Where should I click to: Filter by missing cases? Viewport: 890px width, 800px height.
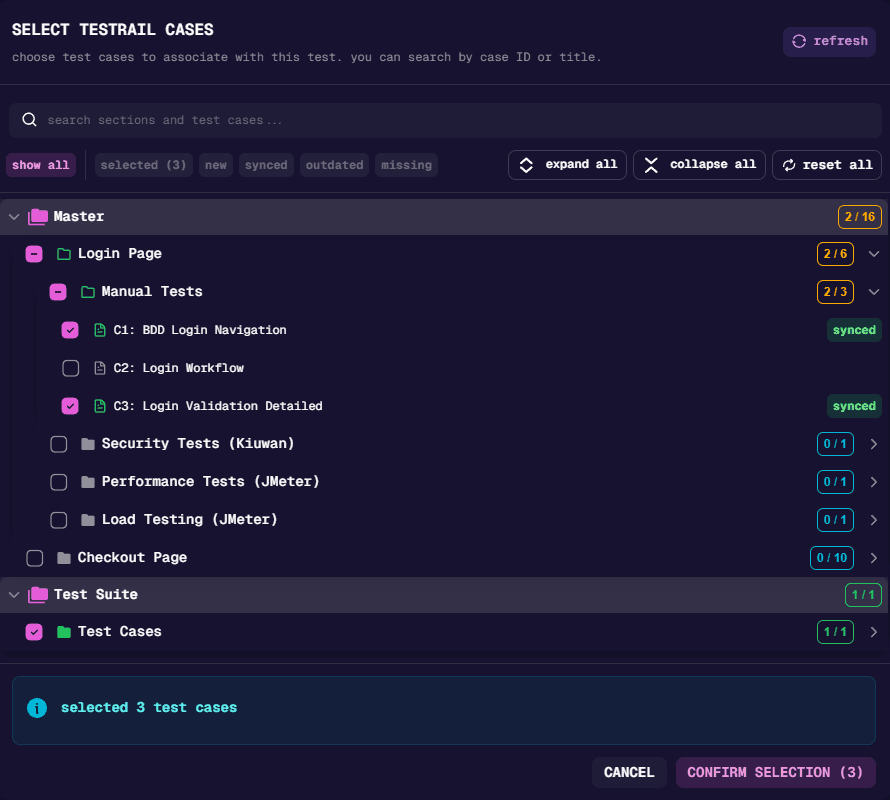(x=406, y=165)
